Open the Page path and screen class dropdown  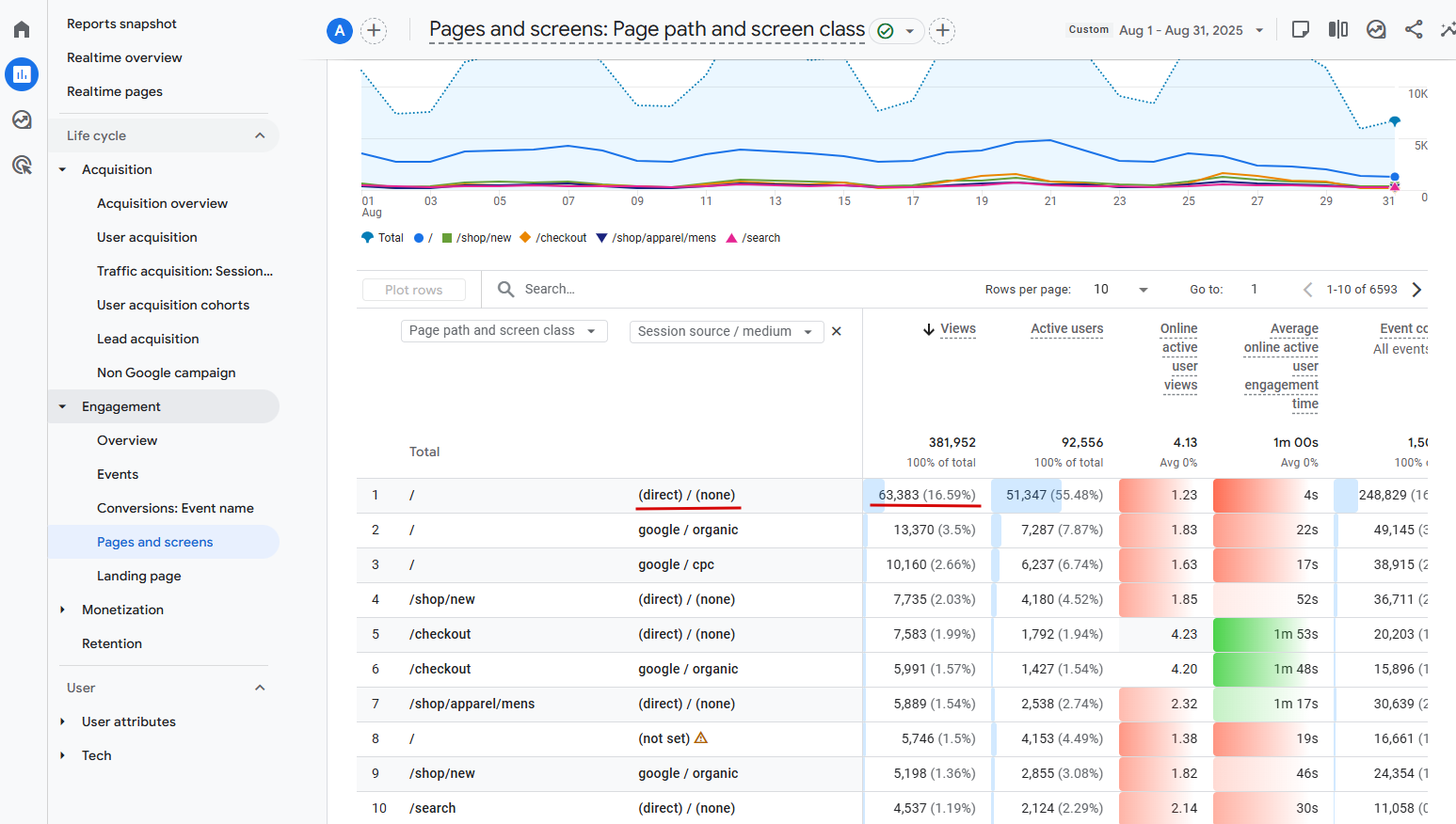[x=504, y=331]
